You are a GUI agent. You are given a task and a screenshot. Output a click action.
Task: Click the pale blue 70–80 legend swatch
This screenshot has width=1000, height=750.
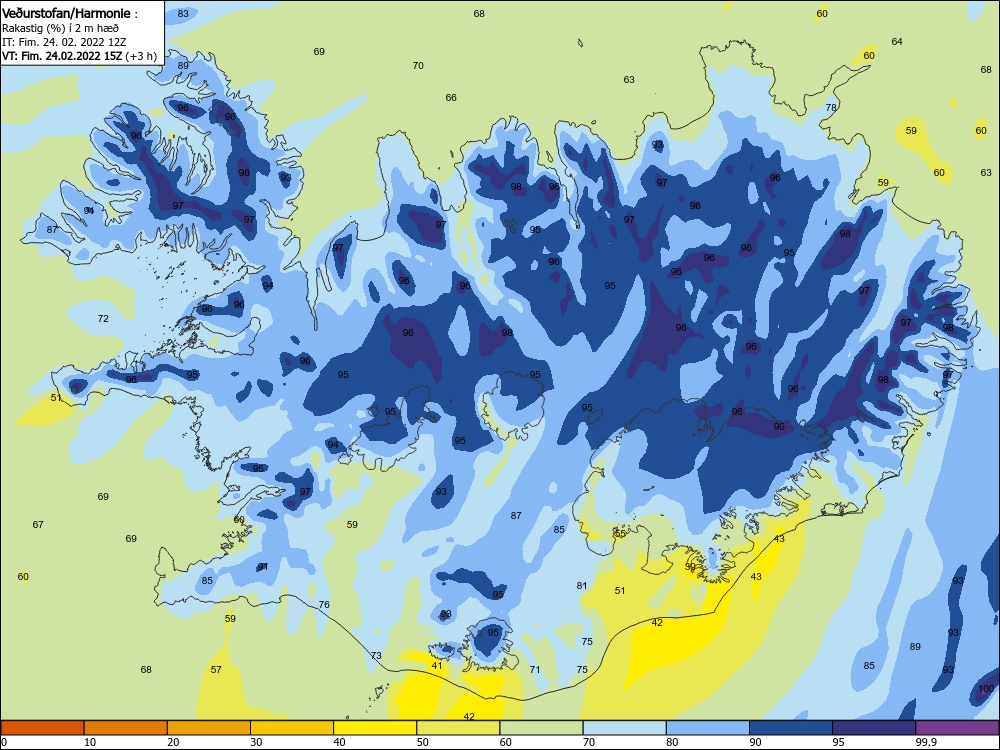(x=624, y=728)
